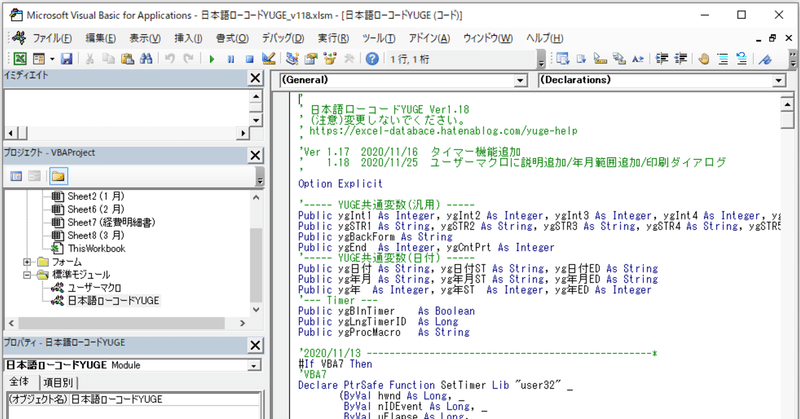Open edit toolbar options arrow after the Toggle Bookmark icon
The image size is (800, 419).
point(792,59)
